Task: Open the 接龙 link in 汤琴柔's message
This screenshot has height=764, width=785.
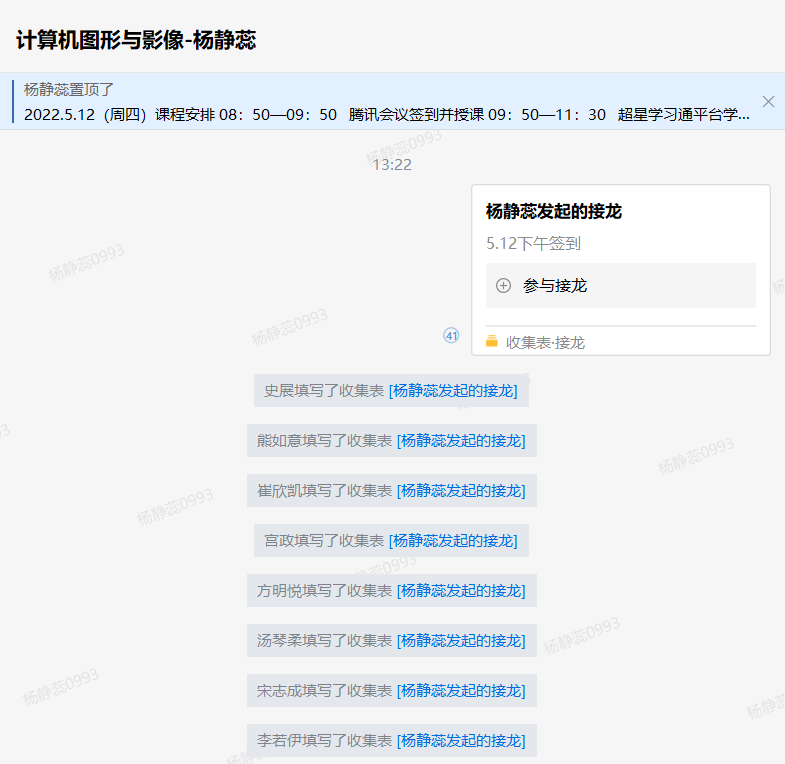Action: pos(461,641)
